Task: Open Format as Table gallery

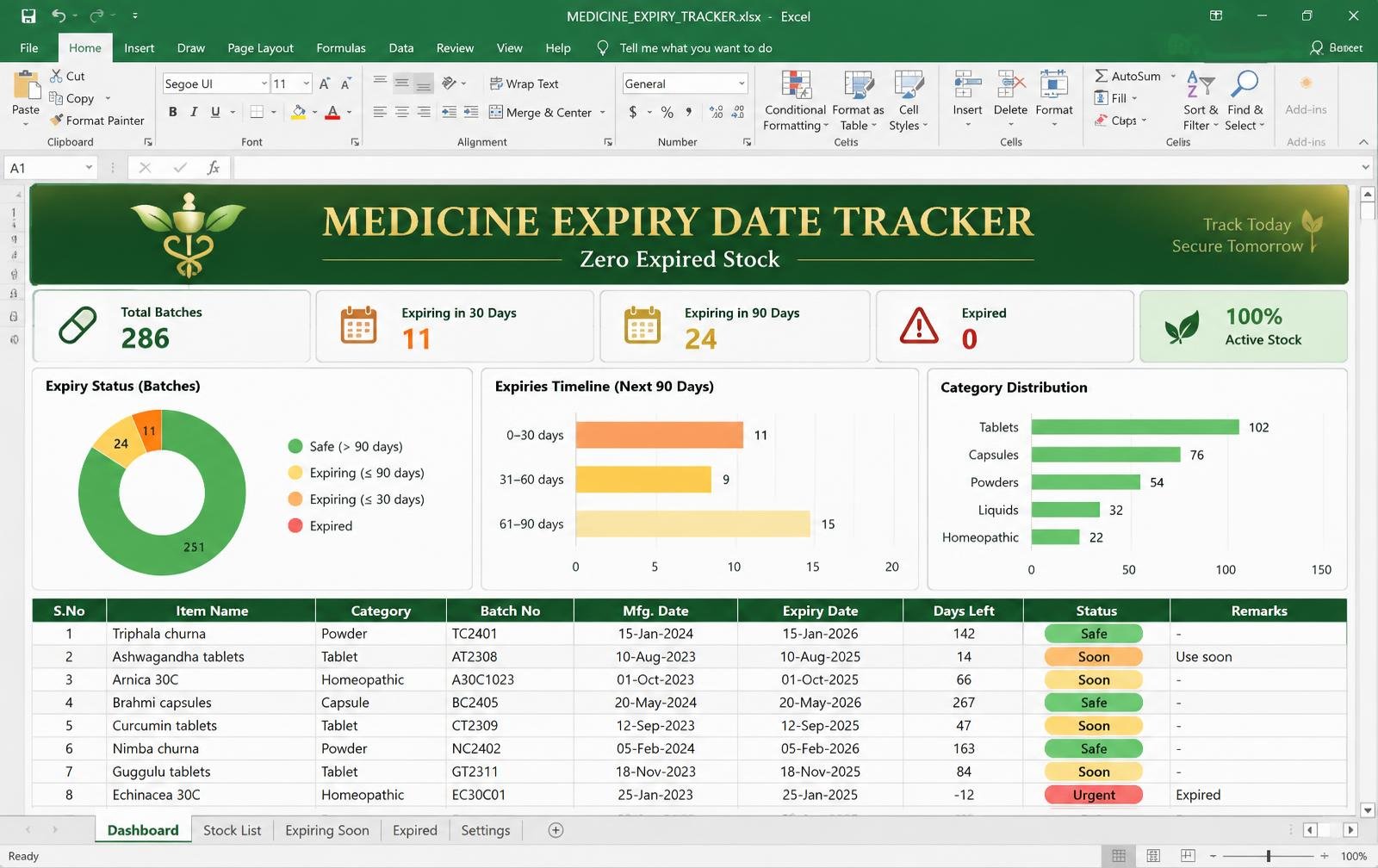Action: [x=858, y=101]
